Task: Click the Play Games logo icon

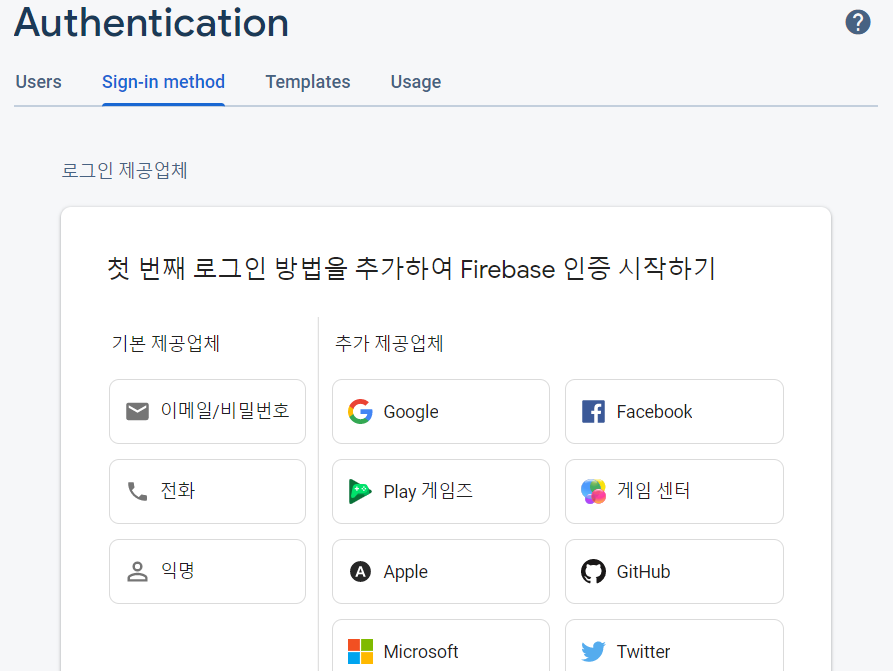Action: pyautogui.click(x=360, y=491)
